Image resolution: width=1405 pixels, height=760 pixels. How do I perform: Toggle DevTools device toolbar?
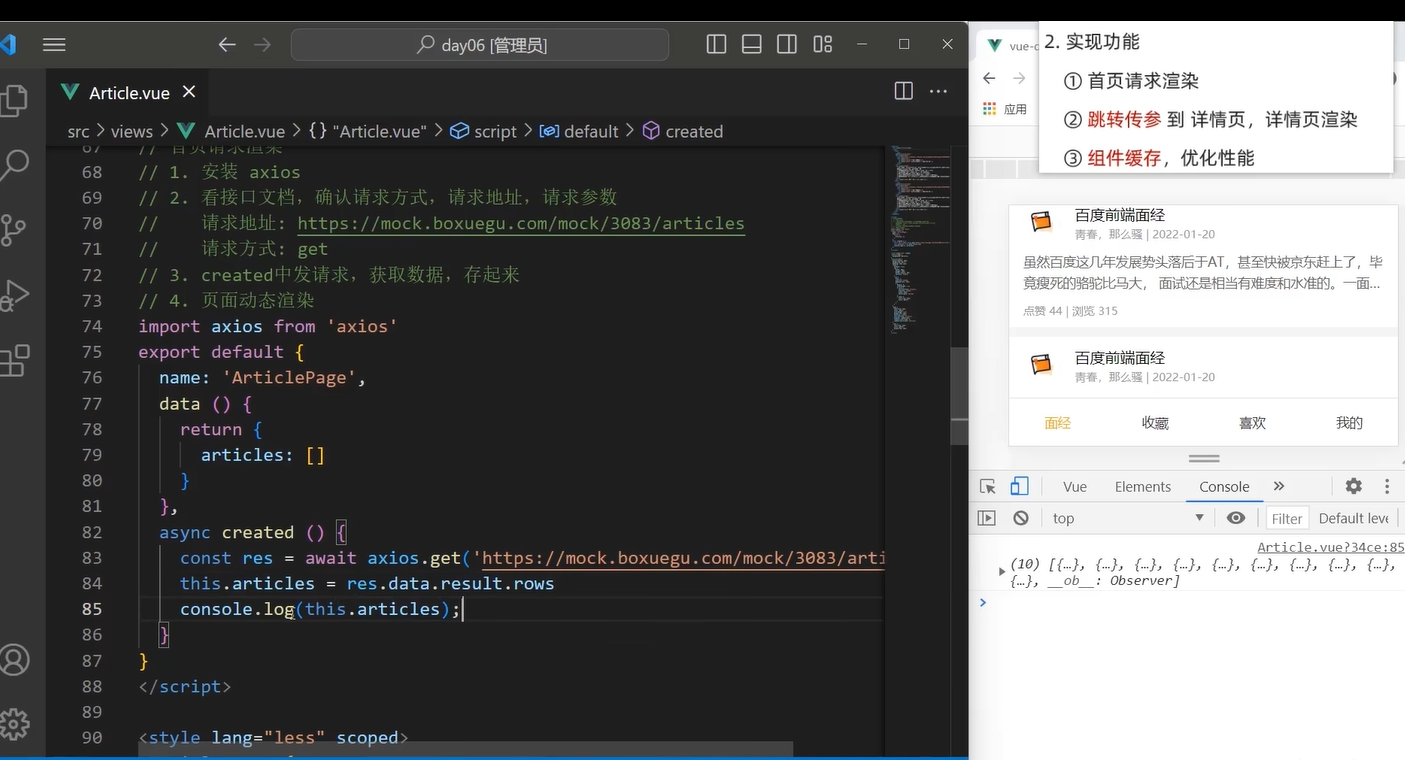(x=1019, y=487)
